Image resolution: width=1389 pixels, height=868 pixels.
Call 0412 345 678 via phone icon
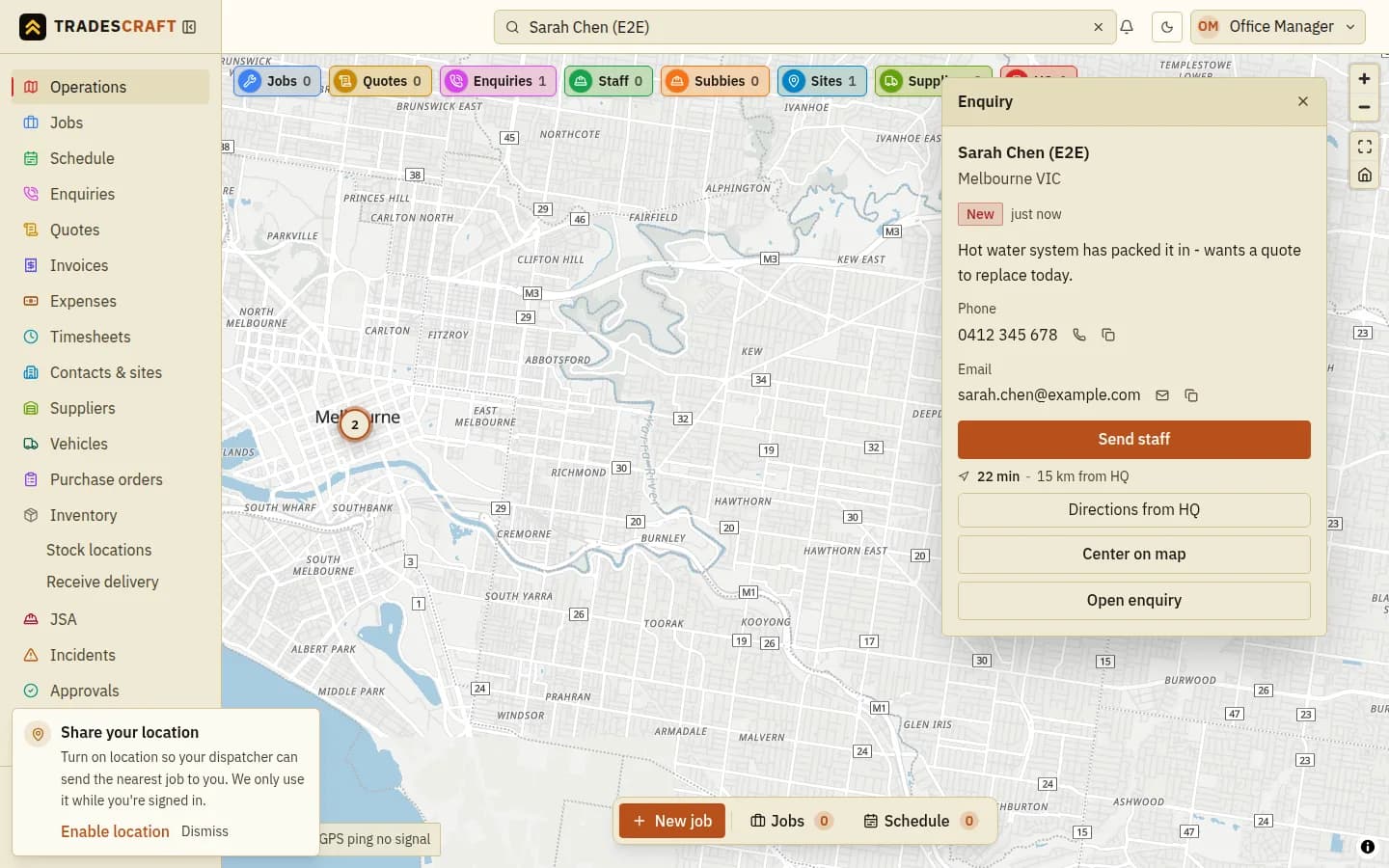[1079, 335]
